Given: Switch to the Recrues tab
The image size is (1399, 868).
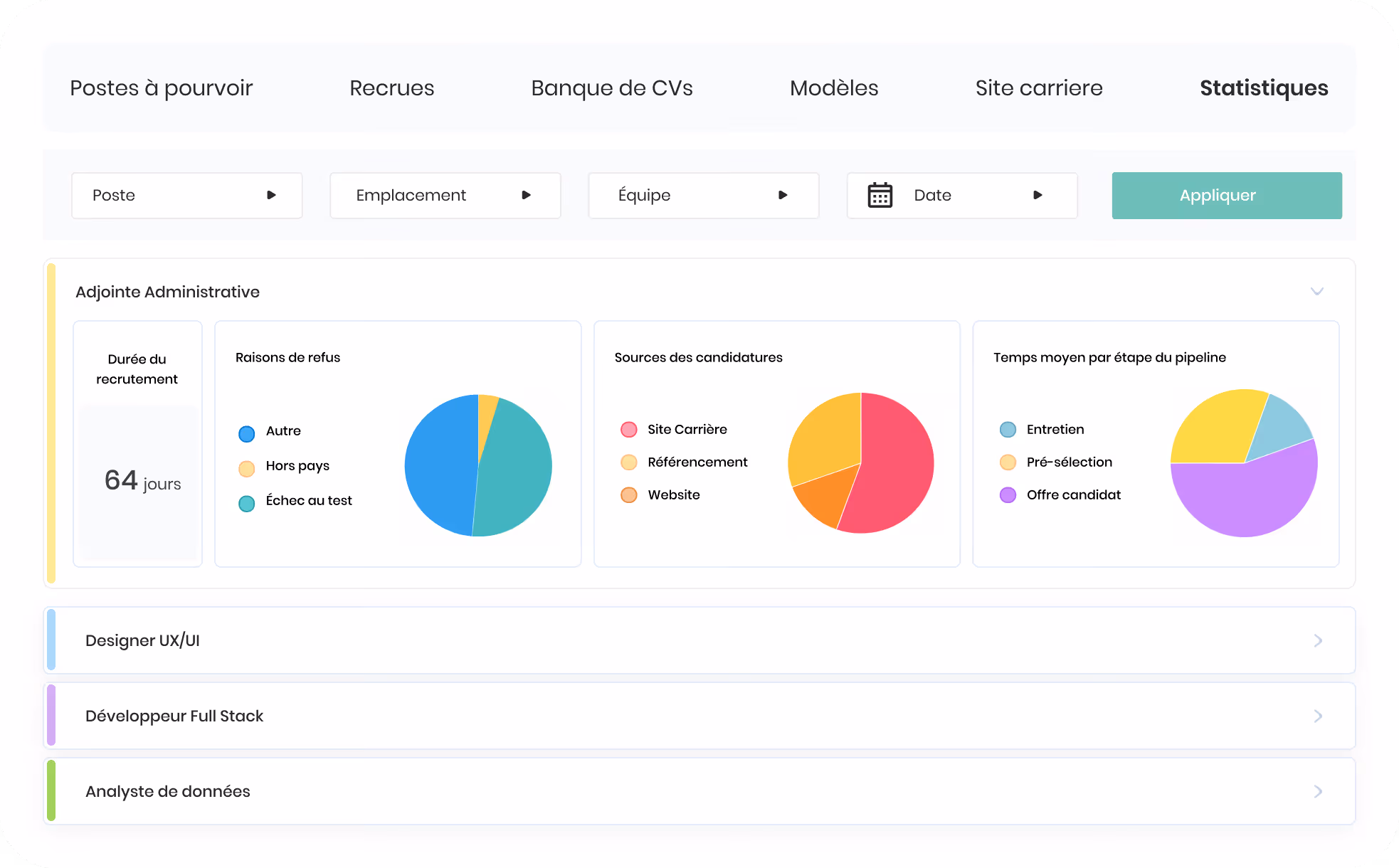Looking at the screenshot, I should [x=392, y=88].
